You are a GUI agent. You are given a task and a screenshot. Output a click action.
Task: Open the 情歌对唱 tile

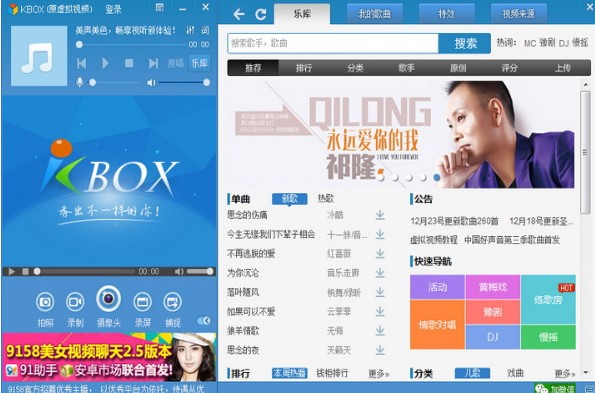click(x=437, y=325)
